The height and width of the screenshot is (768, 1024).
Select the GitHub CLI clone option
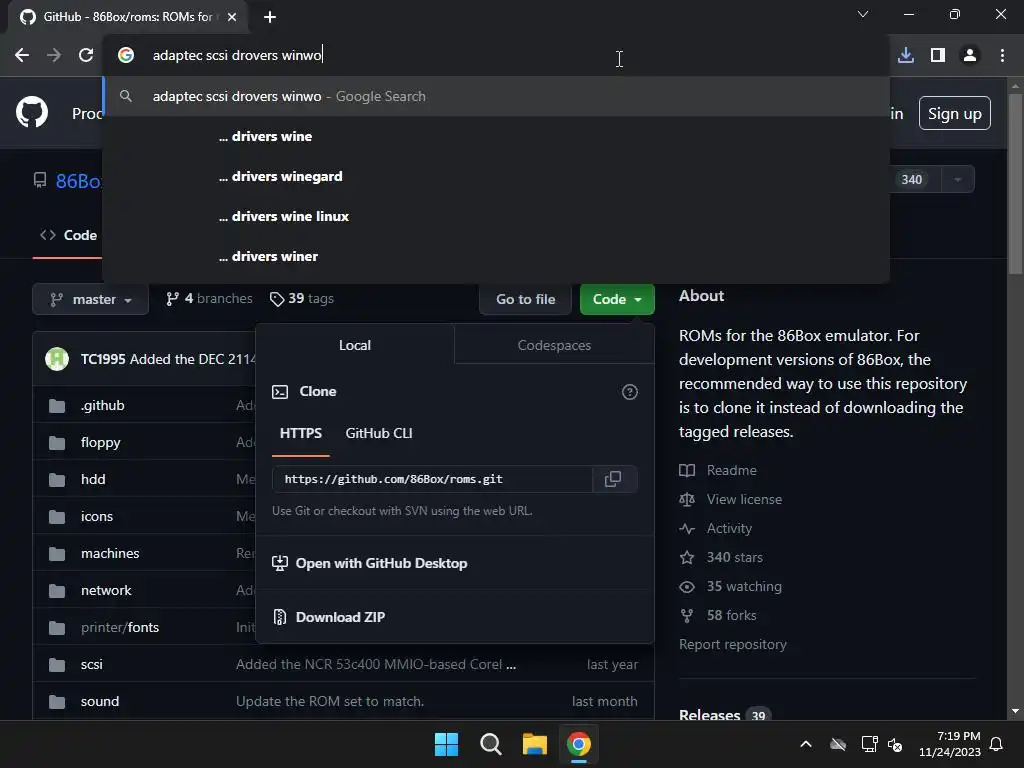pyautogui.click(x=379, y=434)
